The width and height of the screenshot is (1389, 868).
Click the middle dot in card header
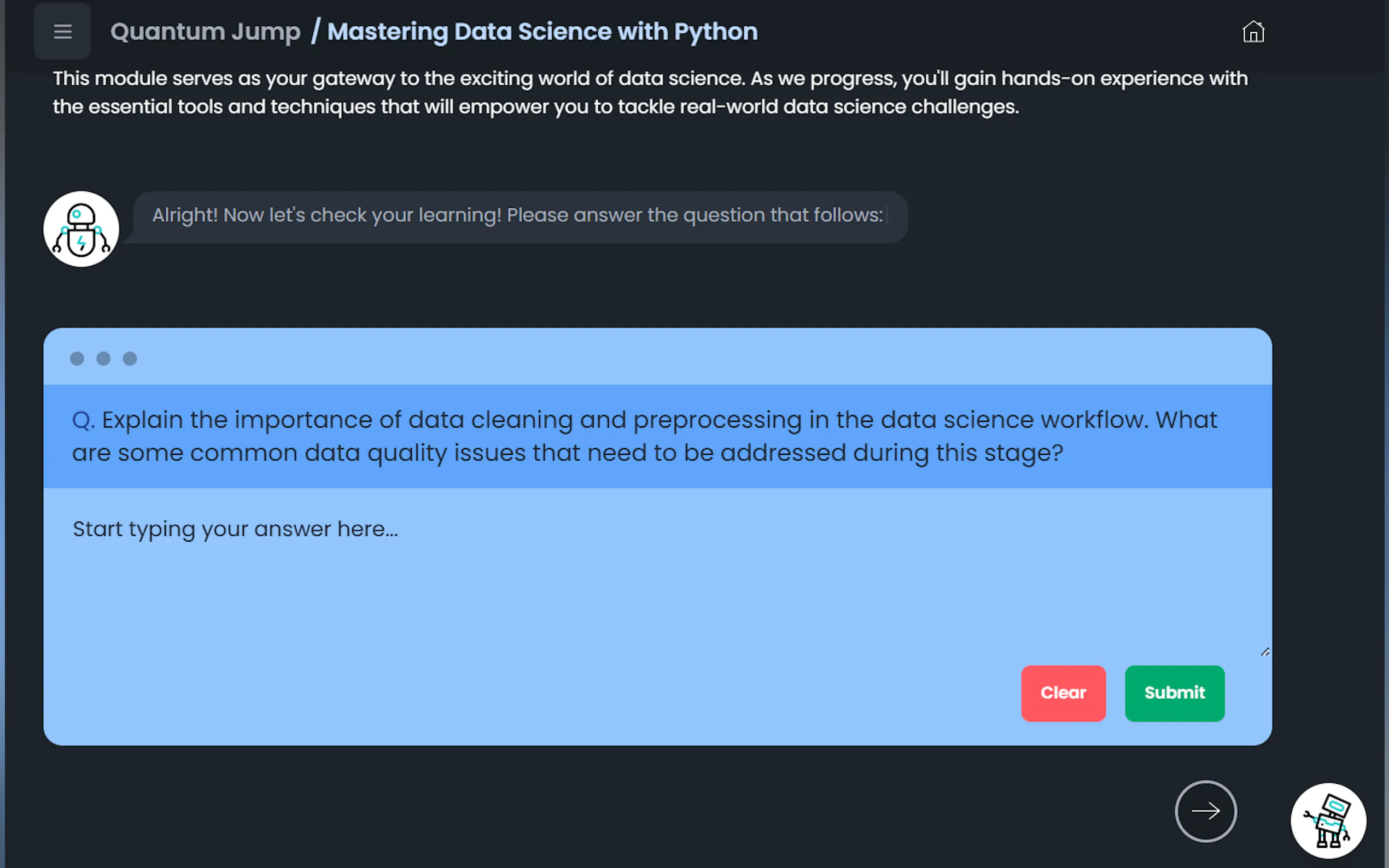pyautogui.click(x=103, y=359)
